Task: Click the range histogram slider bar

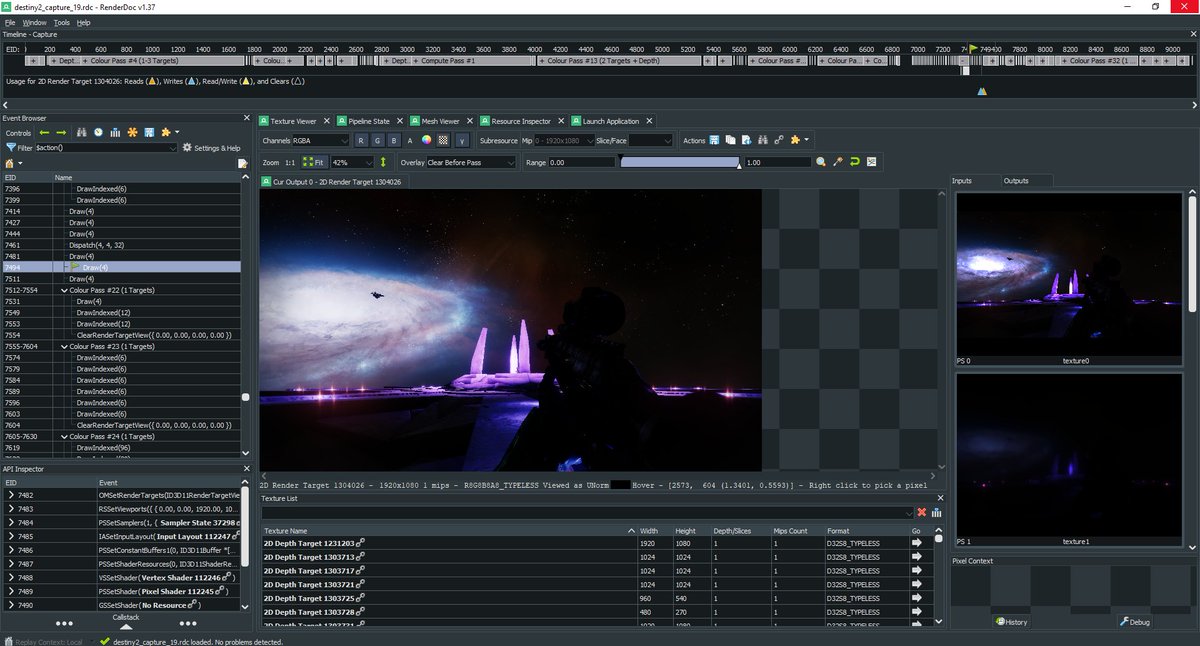Action: tap(680, 161)
